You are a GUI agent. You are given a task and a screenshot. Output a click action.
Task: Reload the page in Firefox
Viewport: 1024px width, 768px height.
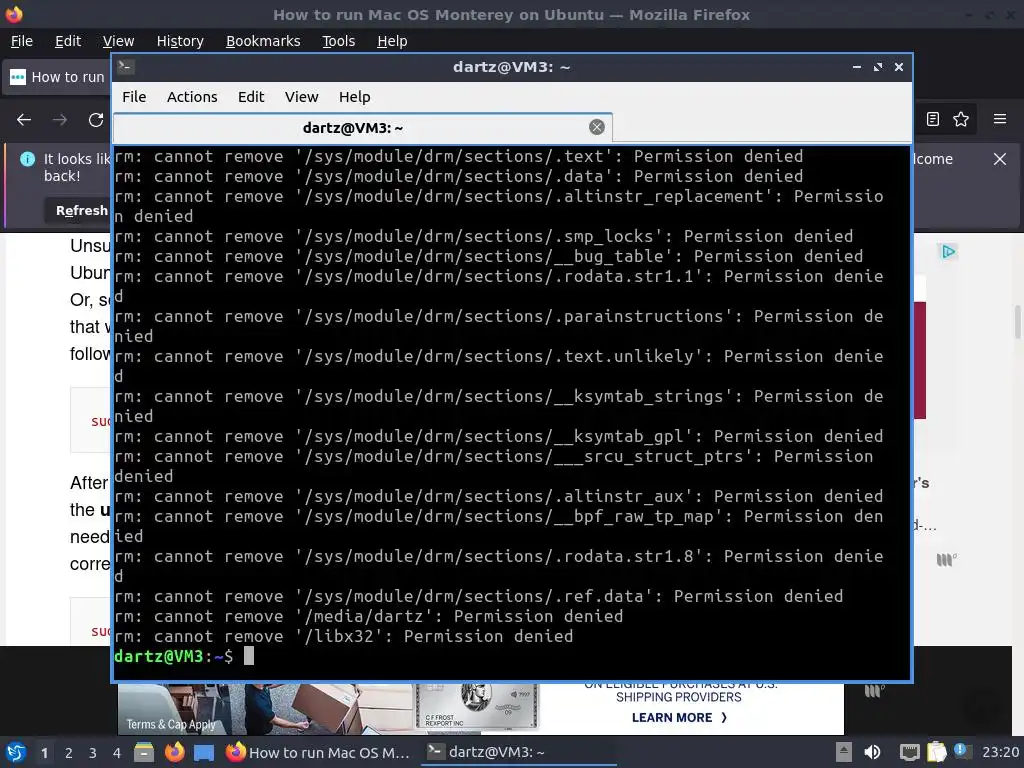(x=96, y=120)
